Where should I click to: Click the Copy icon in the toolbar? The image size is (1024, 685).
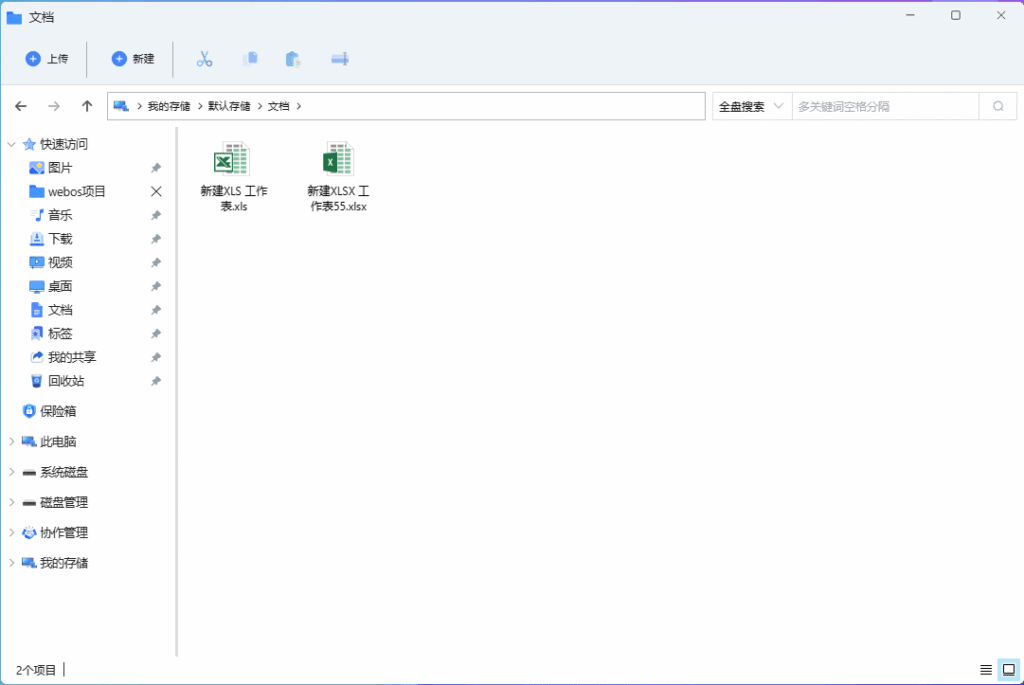coord(249,59)
